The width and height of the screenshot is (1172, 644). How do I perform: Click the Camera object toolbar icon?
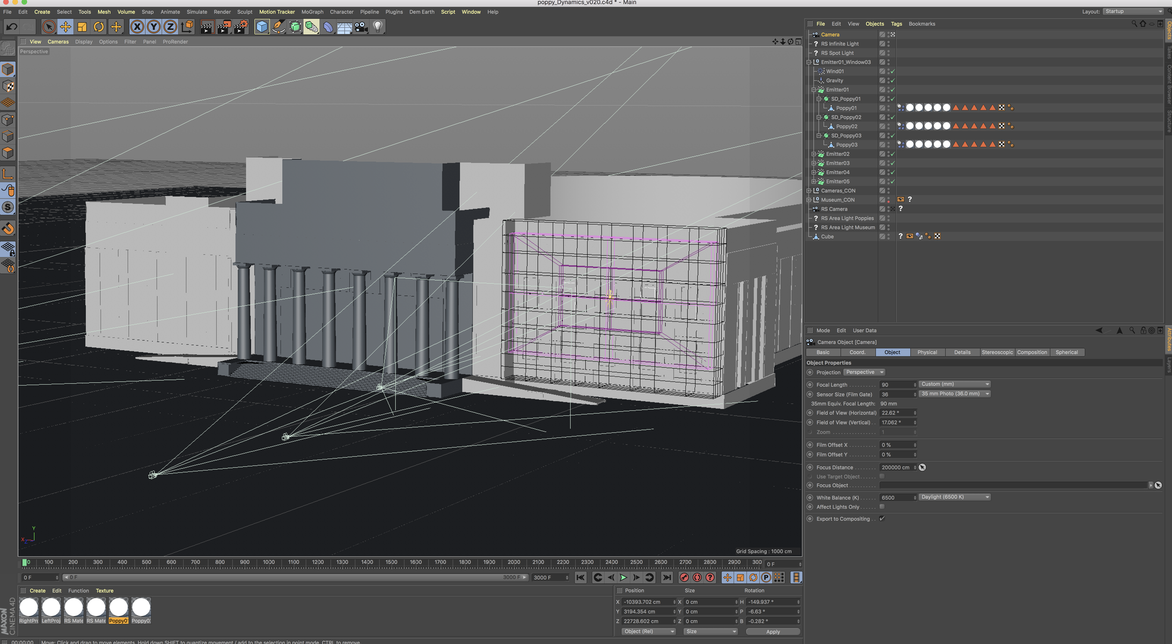click(361, 27)
